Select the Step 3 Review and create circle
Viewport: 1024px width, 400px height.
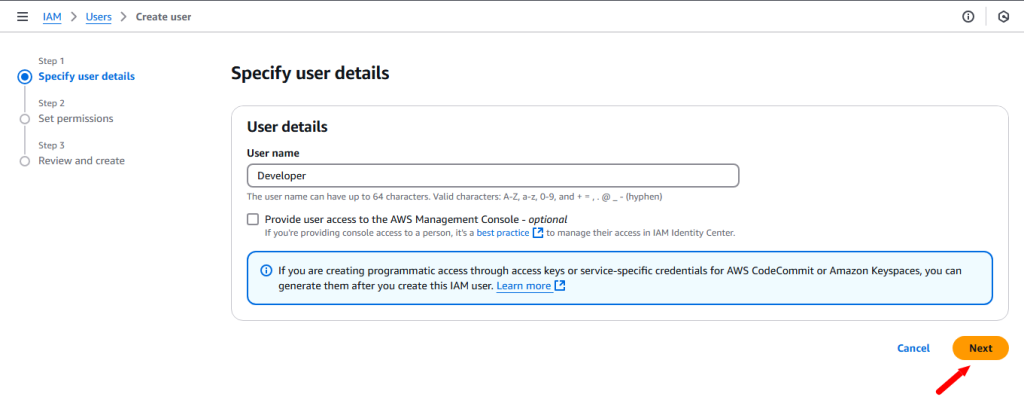pyautogui.click(x=25, y=161)
